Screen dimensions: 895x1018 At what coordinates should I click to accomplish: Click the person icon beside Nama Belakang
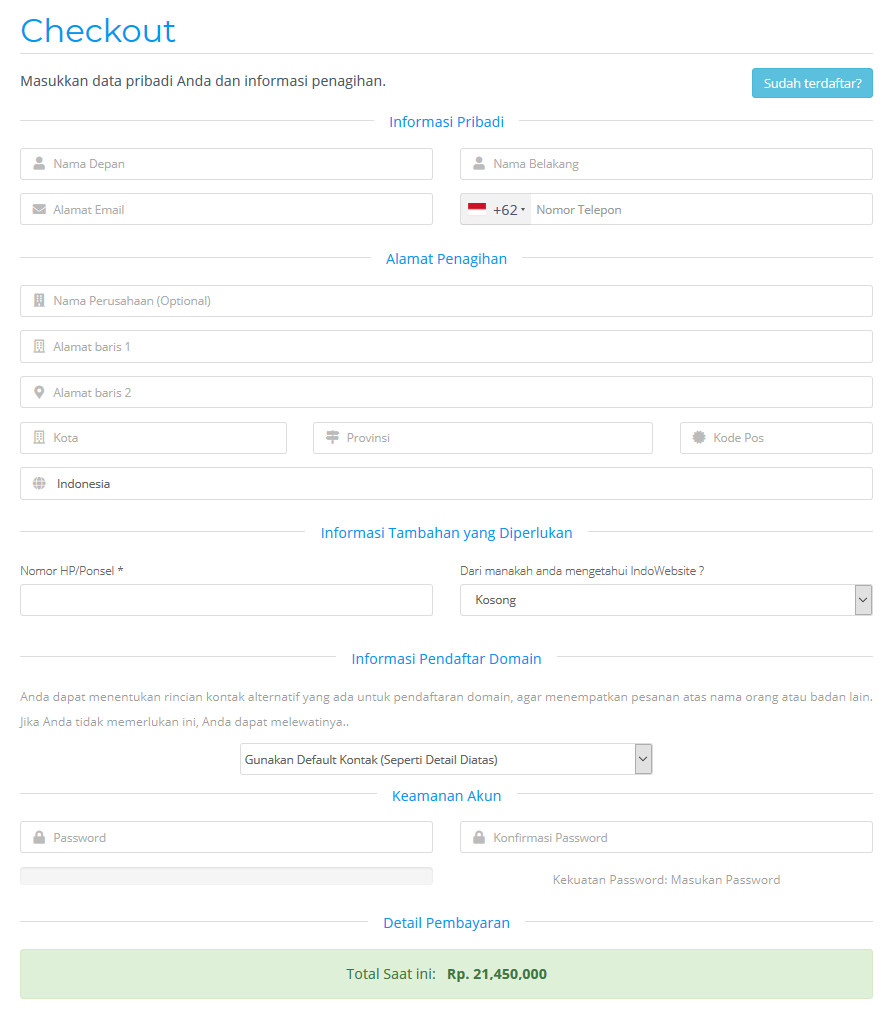(479, 164)
